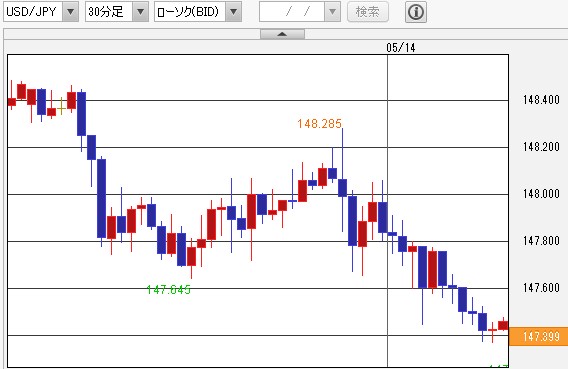Click the date input field
The height and width of the screenshot is (369, 568).
click(x=292, y=12)
